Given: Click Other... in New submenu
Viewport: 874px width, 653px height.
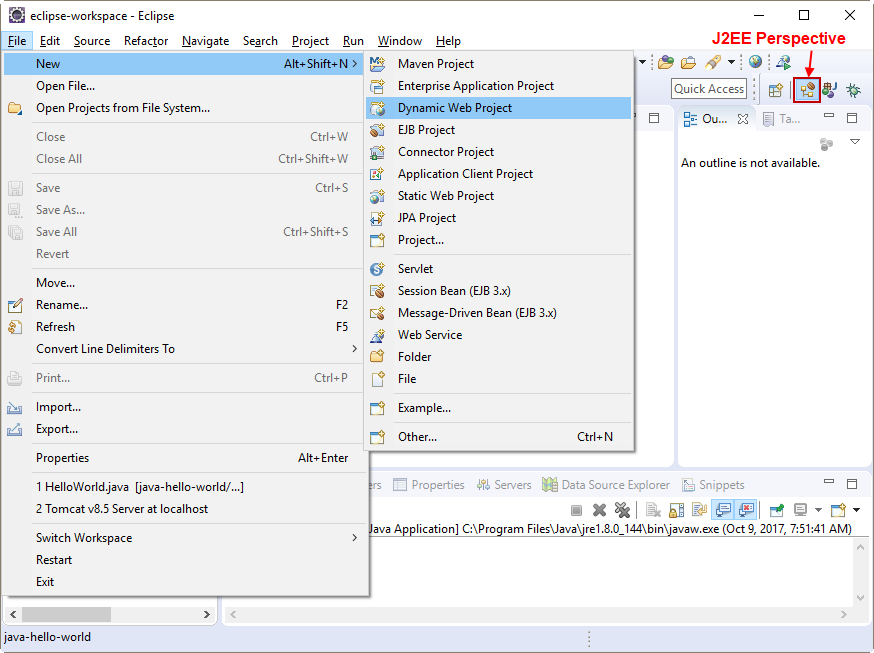Looking at the screenshot, I should click(x=498, y=437).
